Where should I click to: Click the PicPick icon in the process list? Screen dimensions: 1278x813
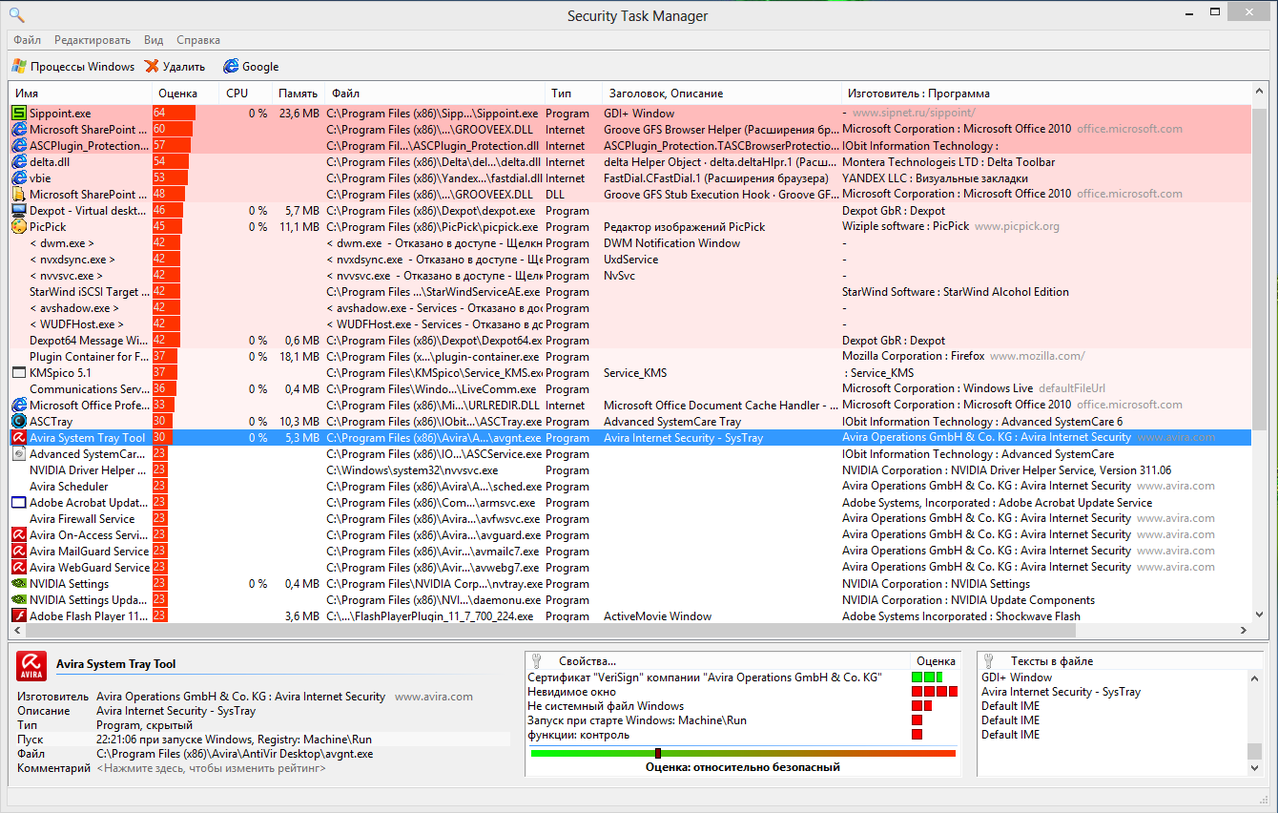pyautogui.click(x=19, y=226)
